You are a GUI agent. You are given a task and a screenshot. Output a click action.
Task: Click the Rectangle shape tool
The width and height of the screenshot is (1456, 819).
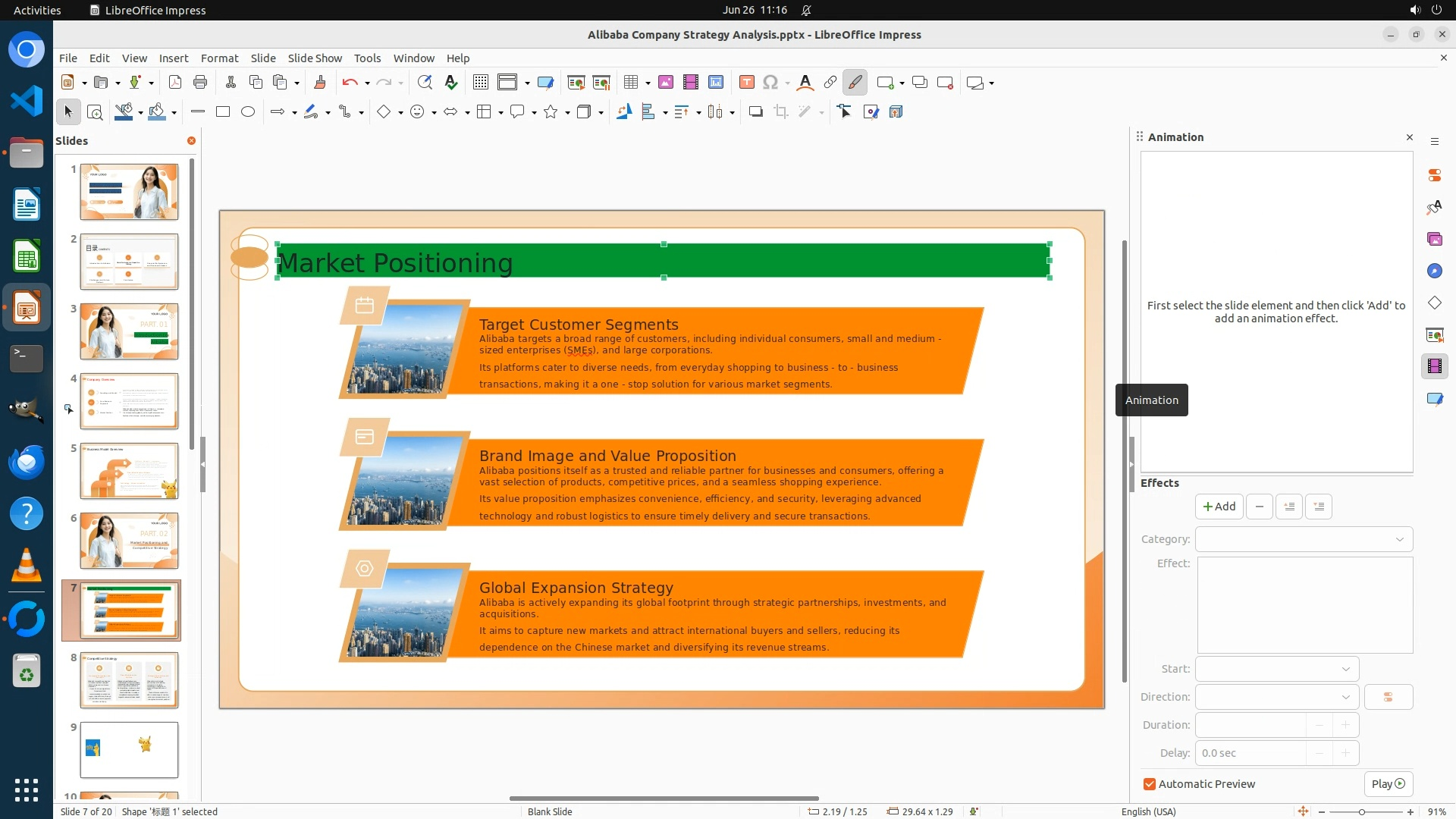coord(223,112)
